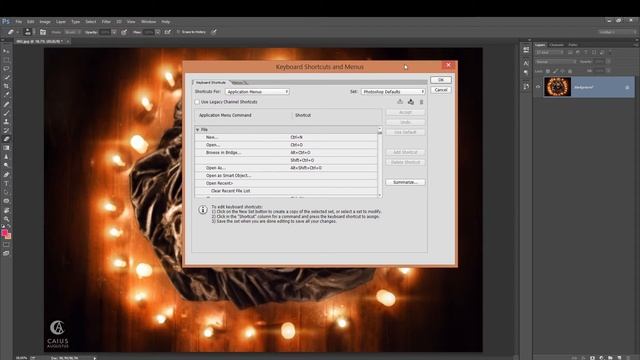Viewport: 640px width, 360px height.
Task: Click the background color swatch
Action: pos(9,236)
